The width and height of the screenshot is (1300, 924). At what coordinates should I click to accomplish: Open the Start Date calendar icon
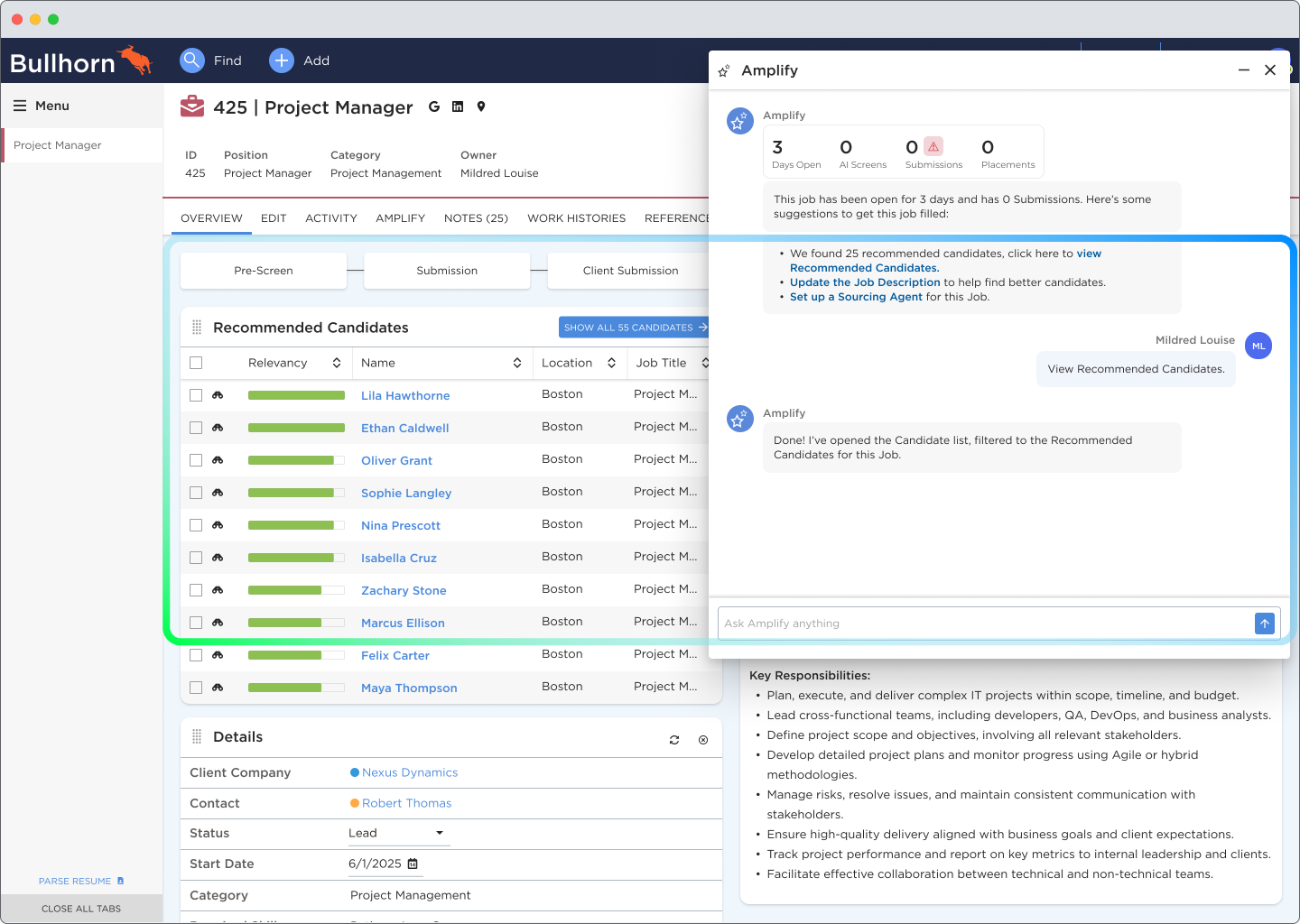(413, 864)
